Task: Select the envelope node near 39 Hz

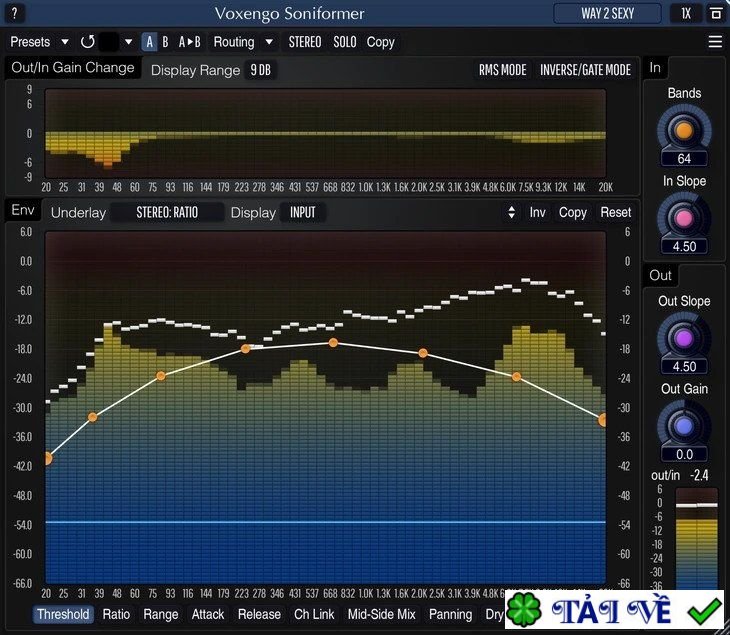Action: click(x=93, y=417)
